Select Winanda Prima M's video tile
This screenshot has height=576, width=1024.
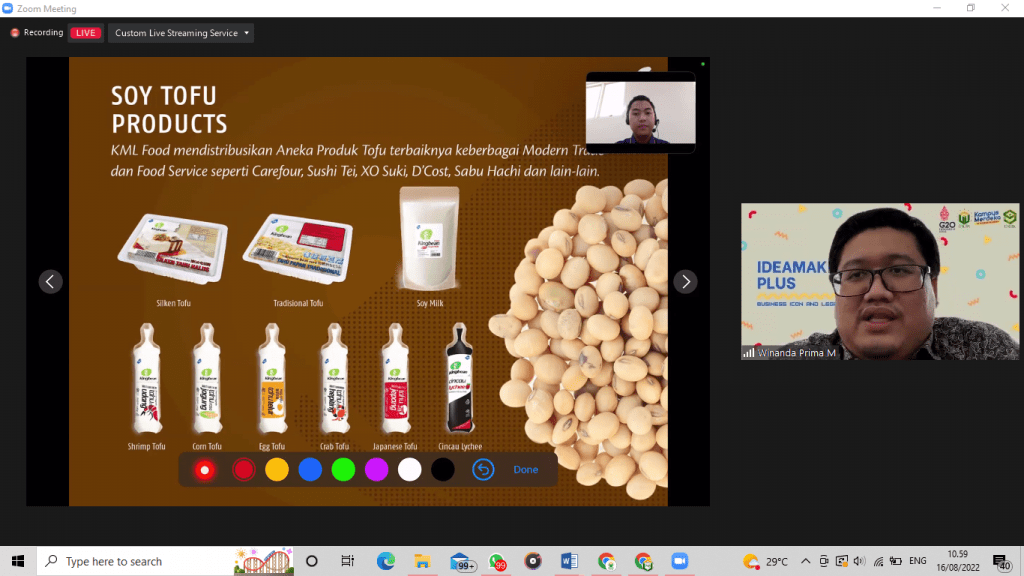click(880, 281)
